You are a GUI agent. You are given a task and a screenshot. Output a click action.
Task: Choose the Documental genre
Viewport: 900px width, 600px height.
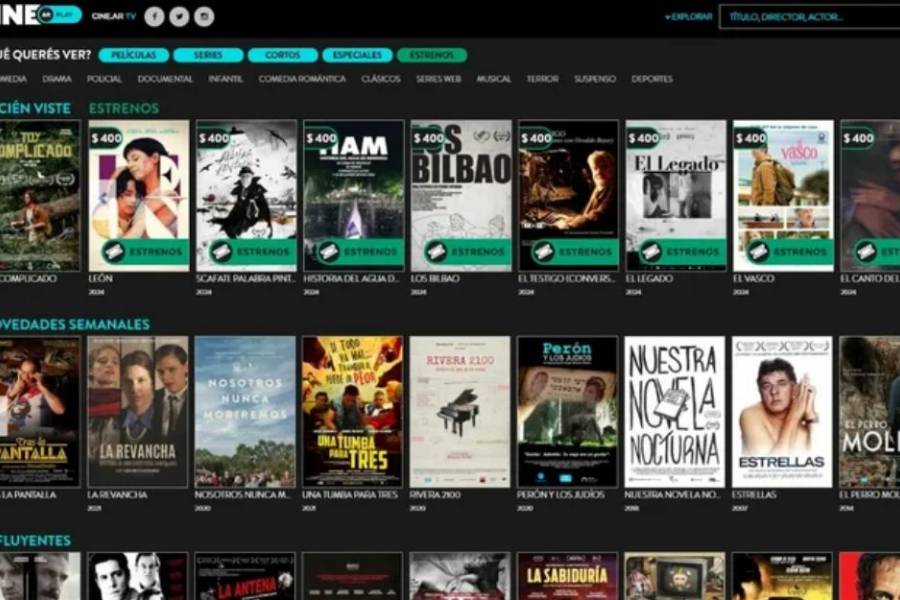point(165,79)
